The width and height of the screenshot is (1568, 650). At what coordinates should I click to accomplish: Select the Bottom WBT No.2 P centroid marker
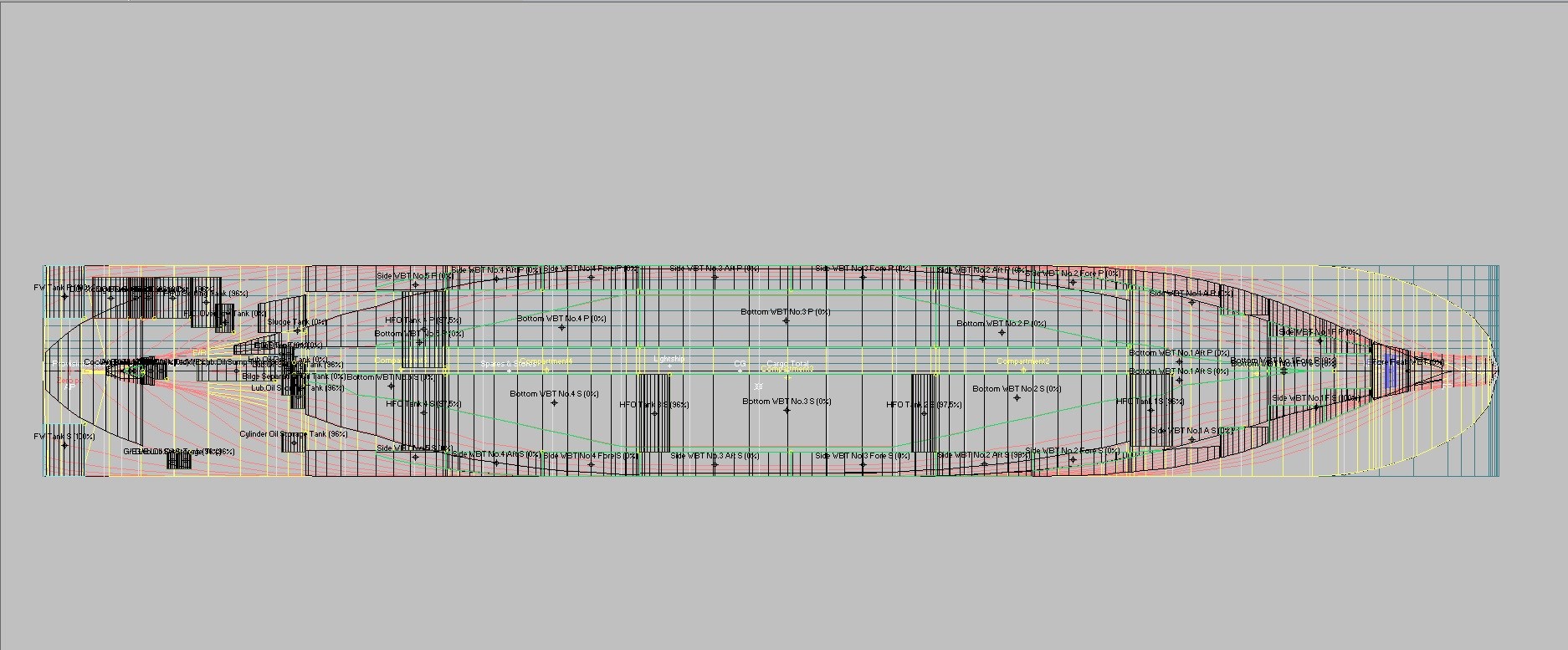[1002, 332]
